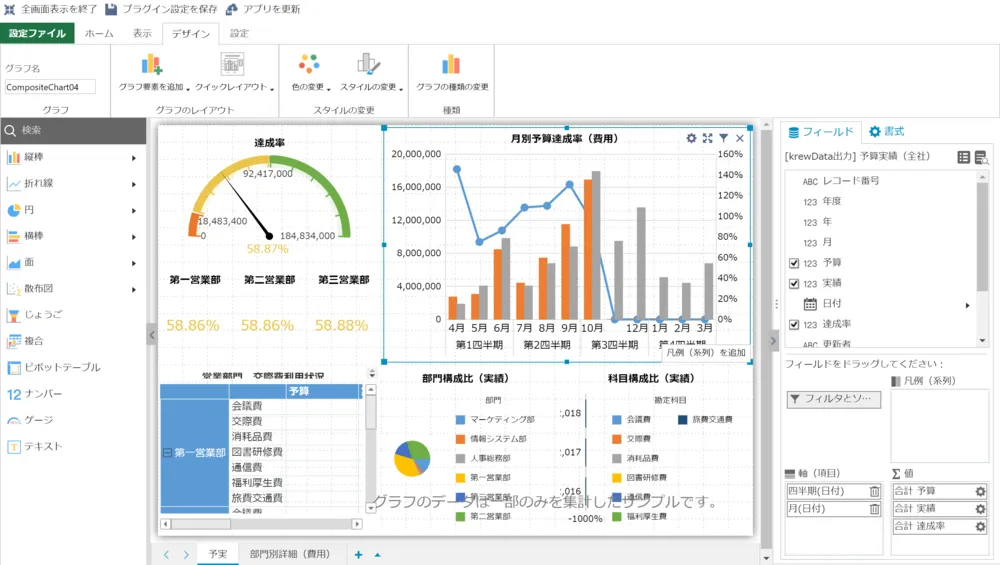
Task: Select 散布図 chart type
Action: coord(73,288)
